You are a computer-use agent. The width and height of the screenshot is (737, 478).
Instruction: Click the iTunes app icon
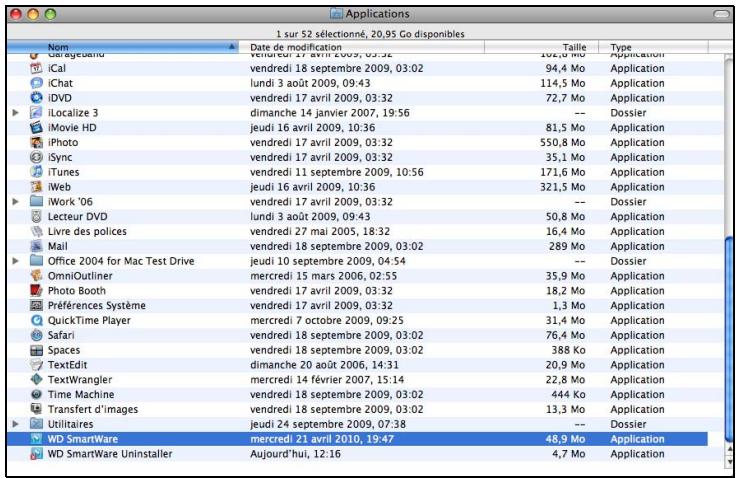point(36,172)
